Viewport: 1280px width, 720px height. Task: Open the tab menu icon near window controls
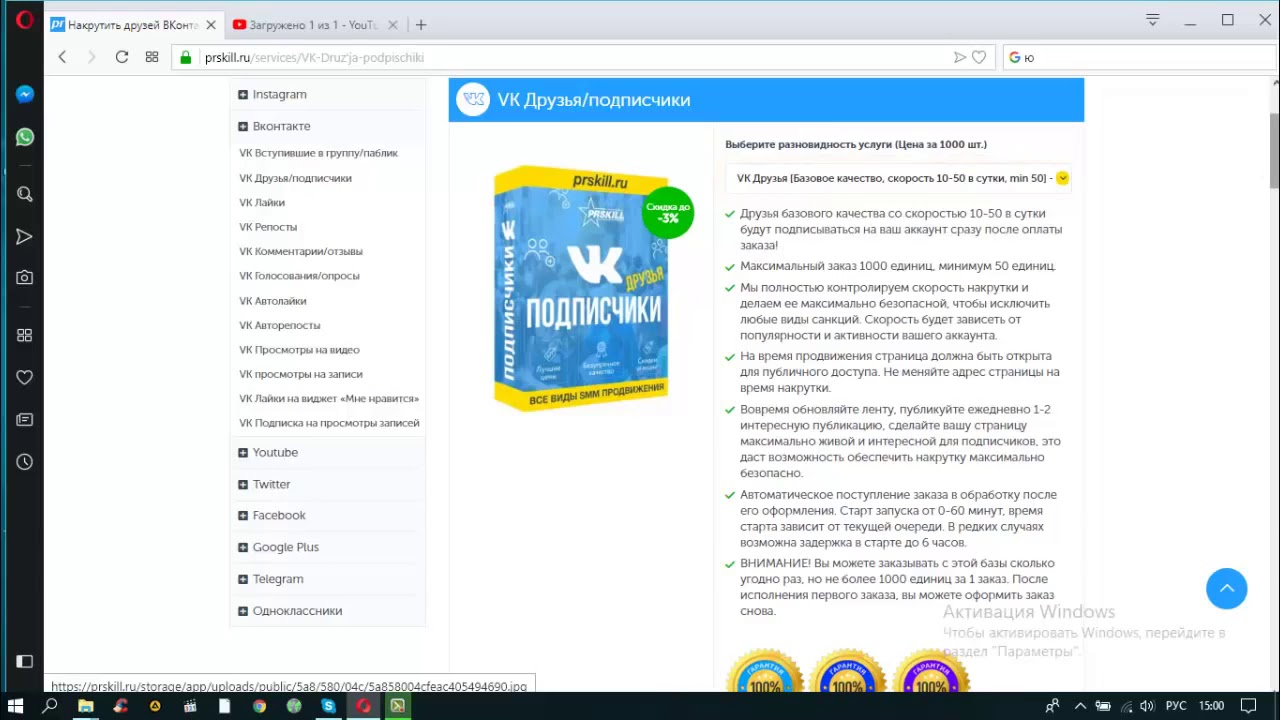(x=1153, y=20)
